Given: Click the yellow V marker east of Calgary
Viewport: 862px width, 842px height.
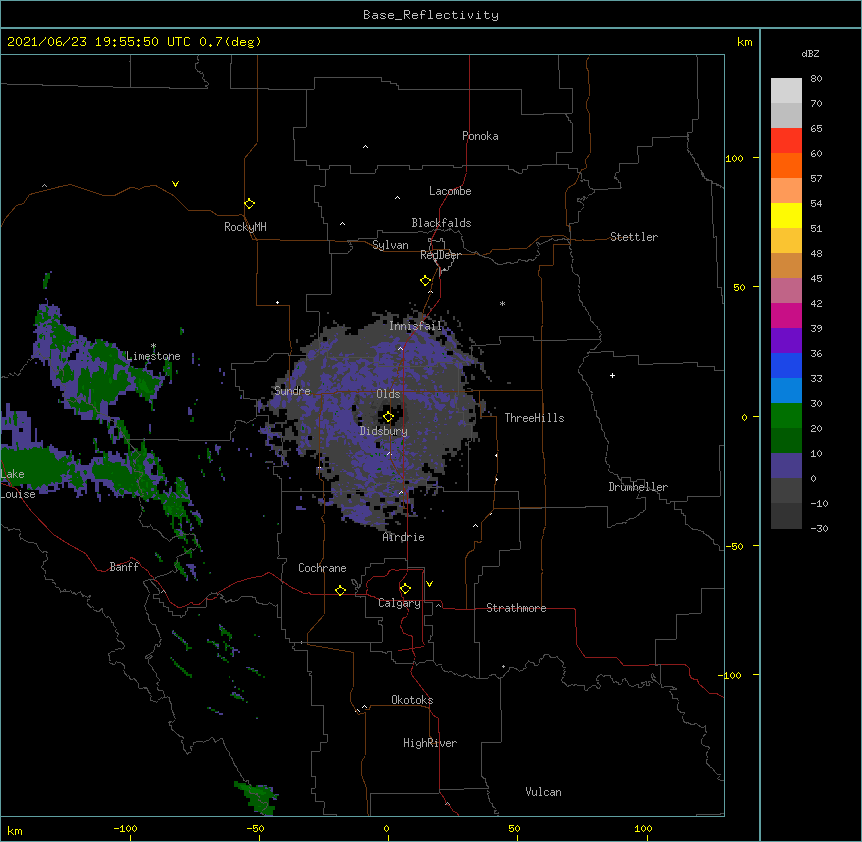Looking at the screenshot, I should click(x=429, y=584).
